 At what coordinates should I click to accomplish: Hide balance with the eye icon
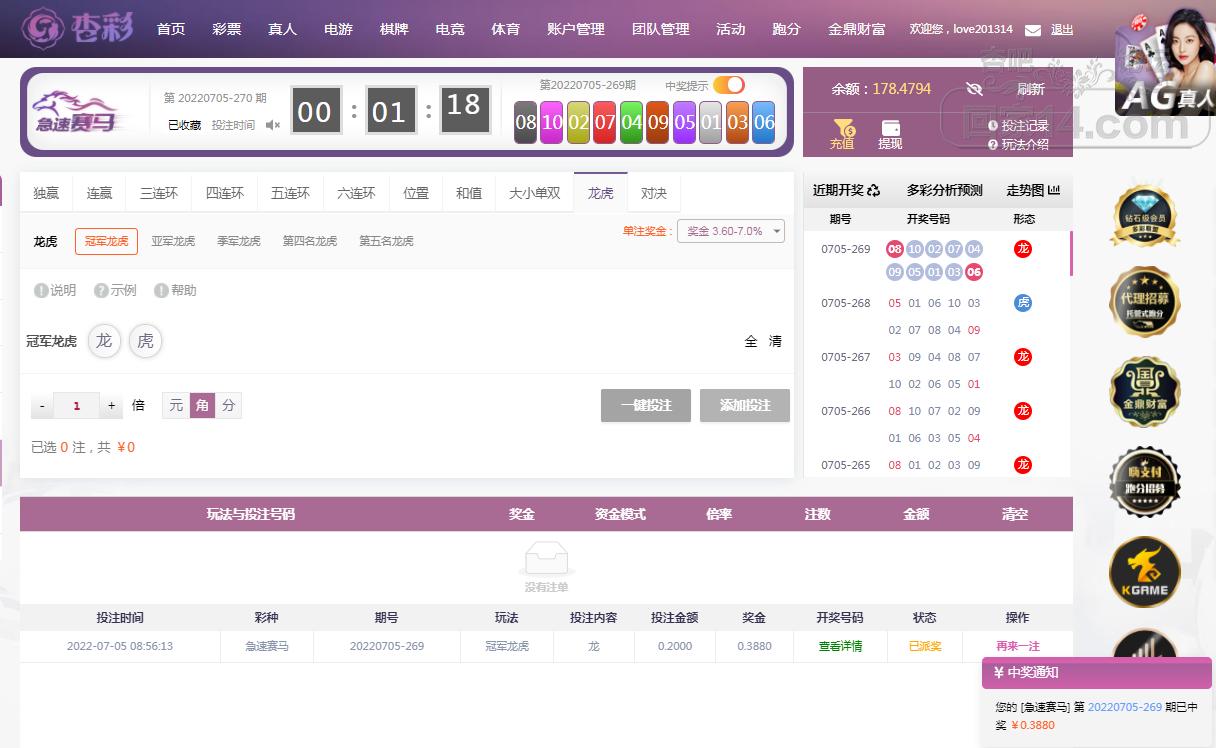[x=975, y=89]
